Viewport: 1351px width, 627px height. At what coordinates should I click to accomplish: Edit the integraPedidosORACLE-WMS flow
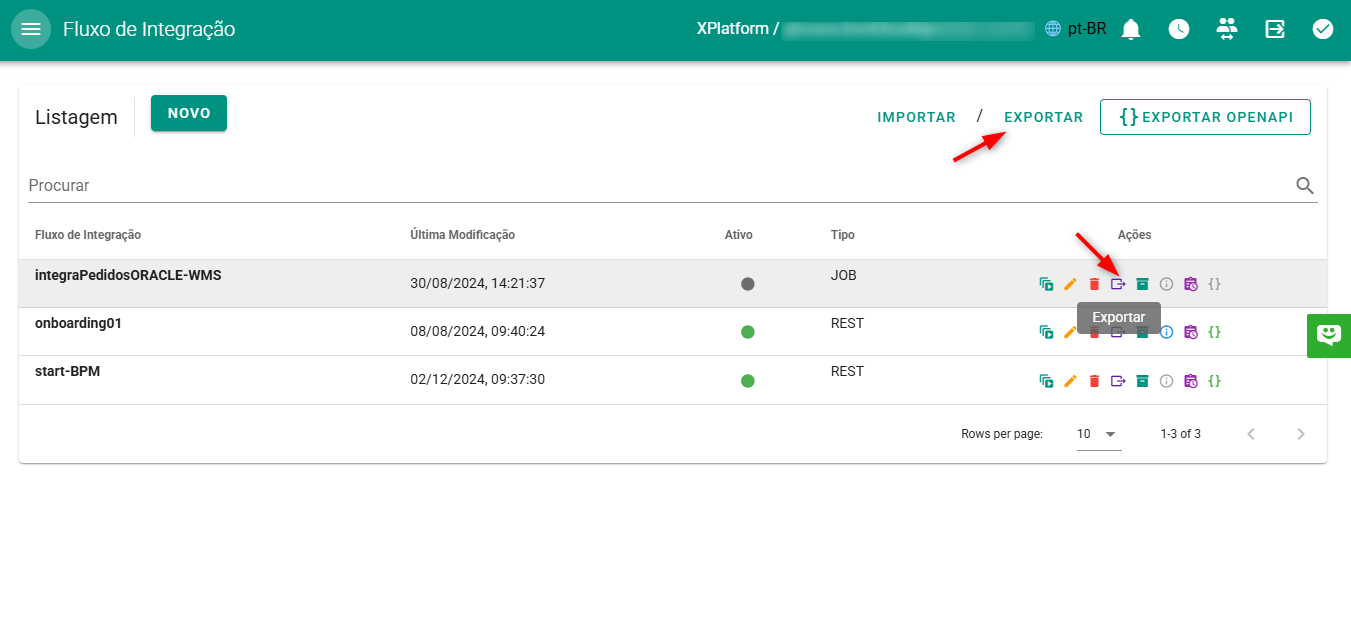click(x=1070, y=284)
